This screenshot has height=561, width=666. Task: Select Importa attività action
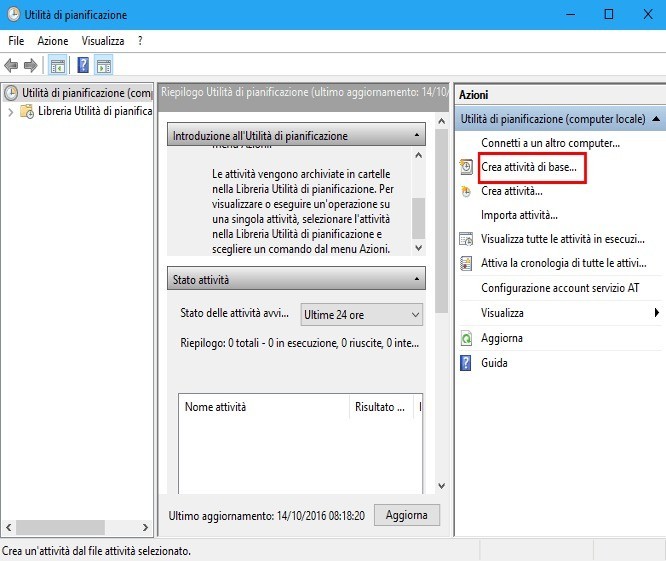pos(518,215)
